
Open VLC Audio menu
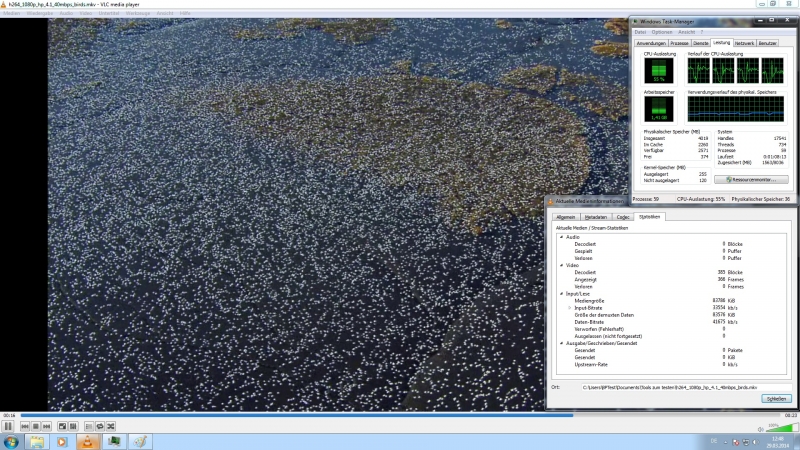[66, 13]
